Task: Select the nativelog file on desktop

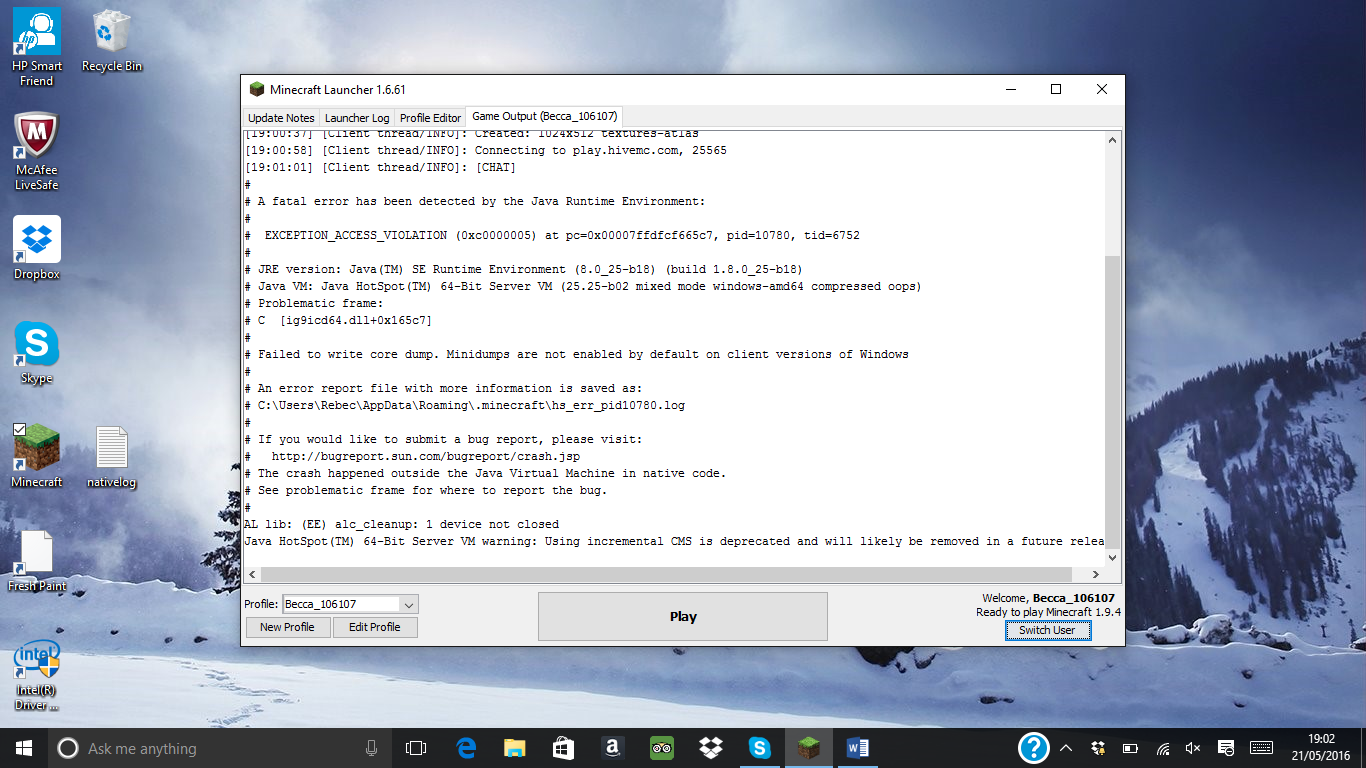Action: 111,457
